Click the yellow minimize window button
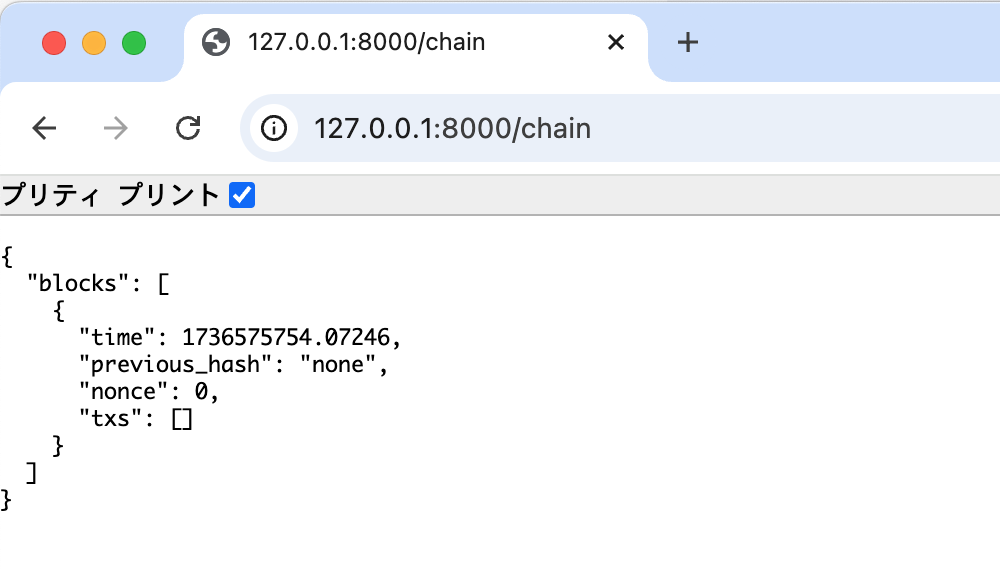The image size is (1000, 570). tap(94, 43)
